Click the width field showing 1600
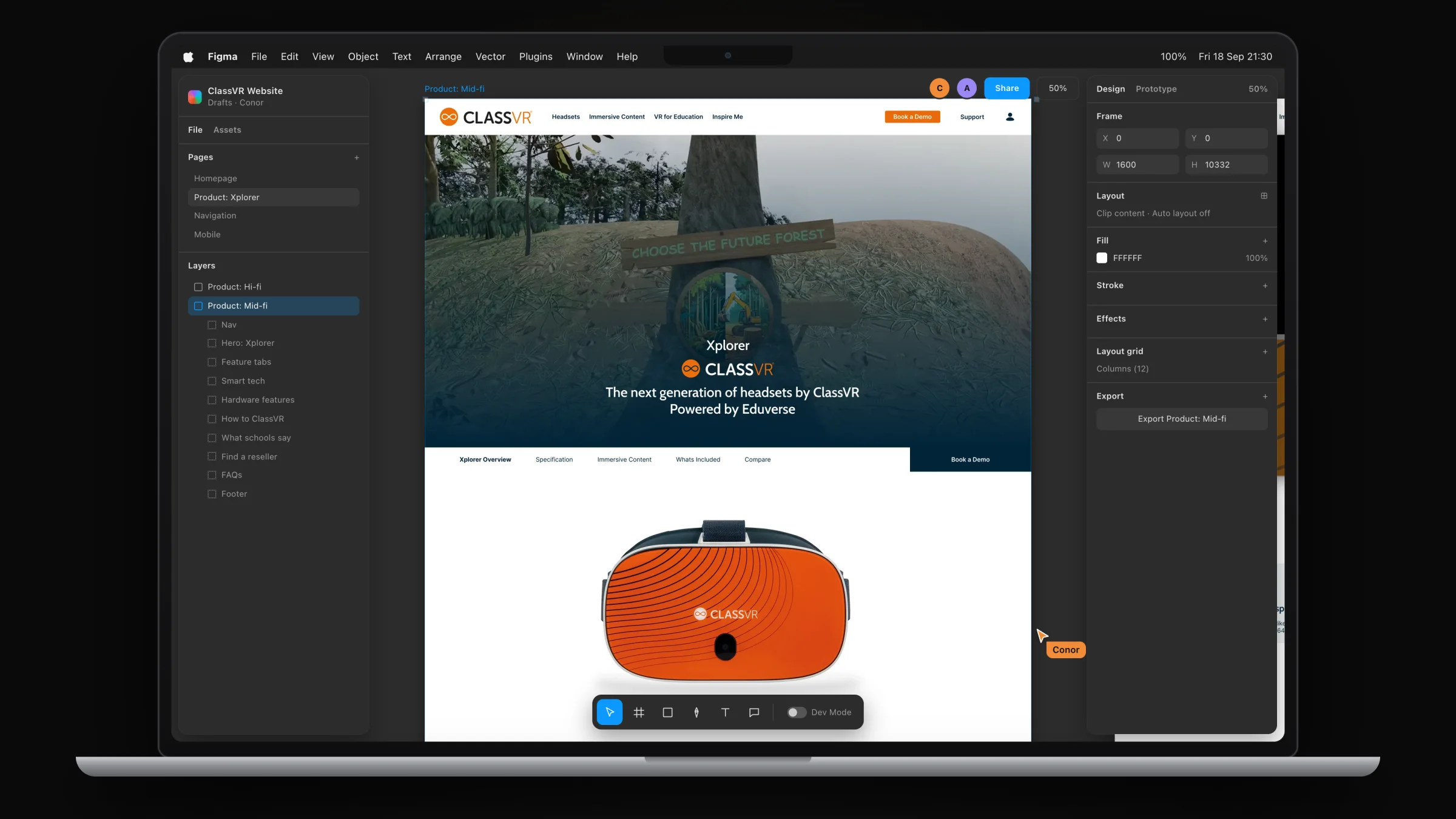1456x819 pixels. point(1137,165)
